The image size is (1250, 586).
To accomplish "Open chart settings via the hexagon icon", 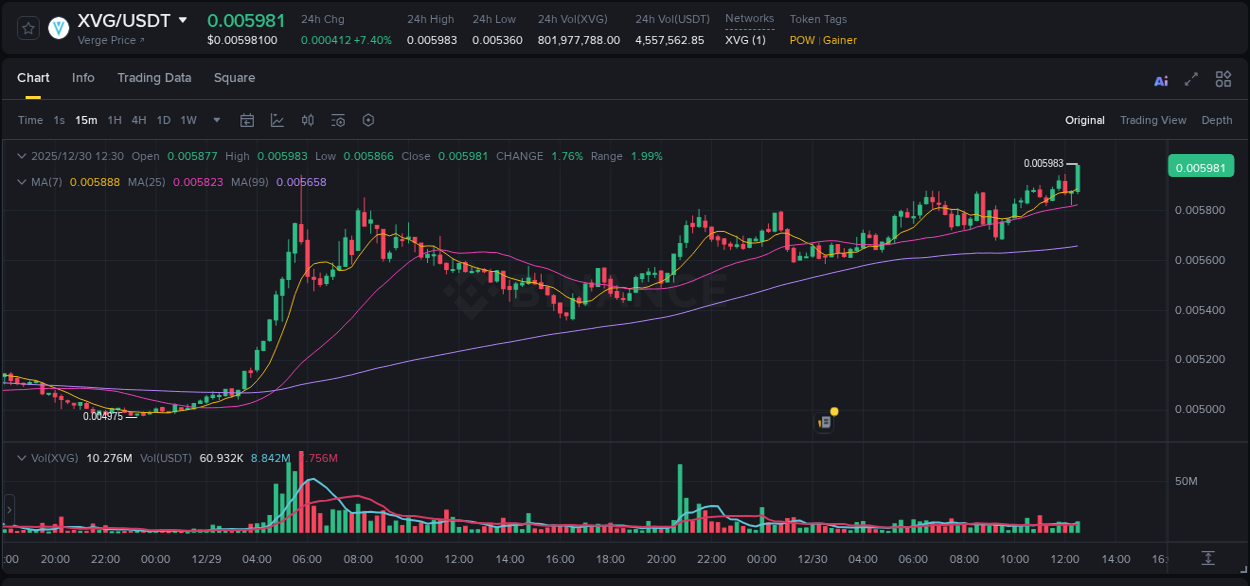I will point(368,120).
